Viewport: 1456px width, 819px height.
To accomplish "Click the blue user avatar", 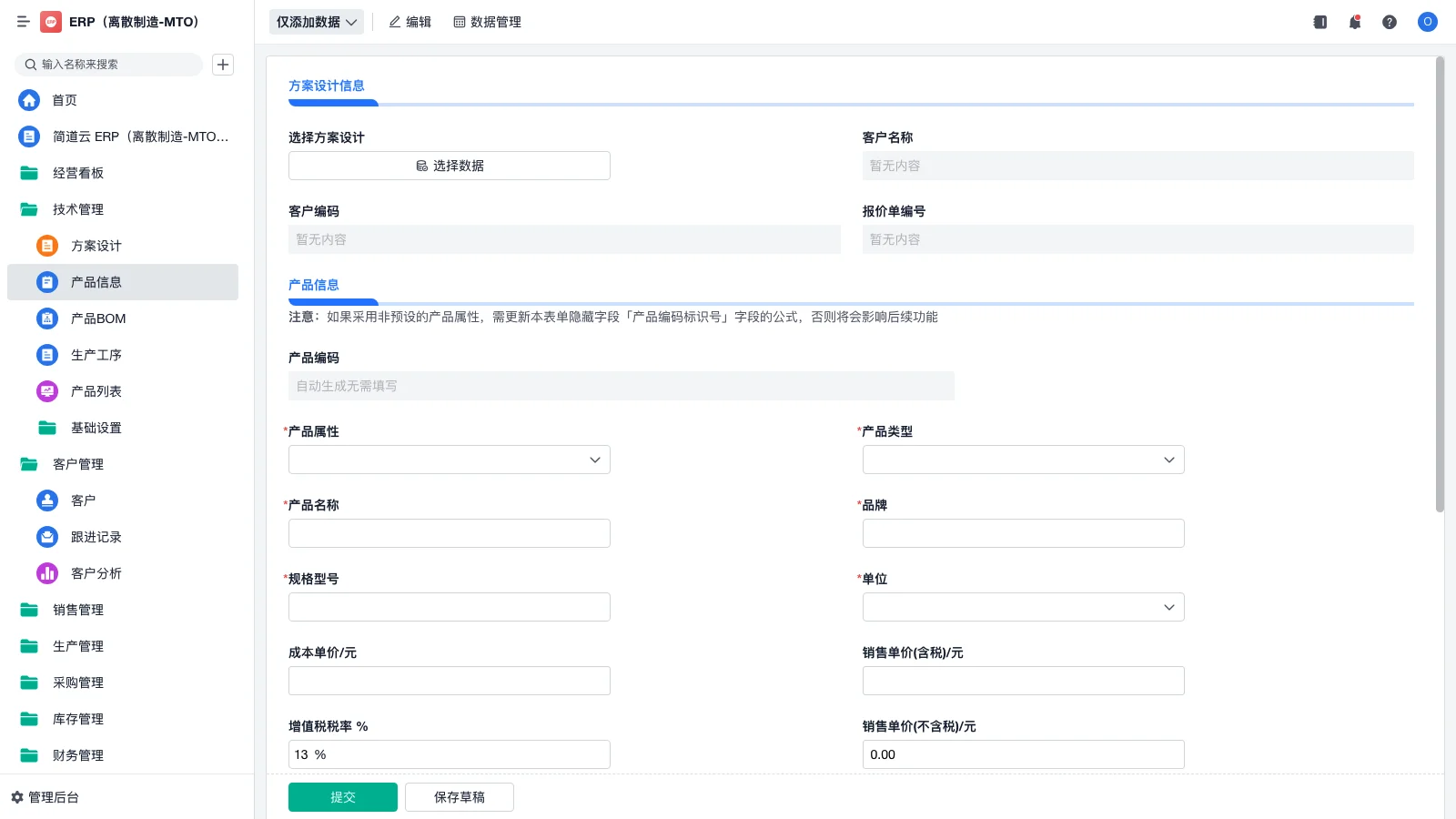I will click(1426, 22).
